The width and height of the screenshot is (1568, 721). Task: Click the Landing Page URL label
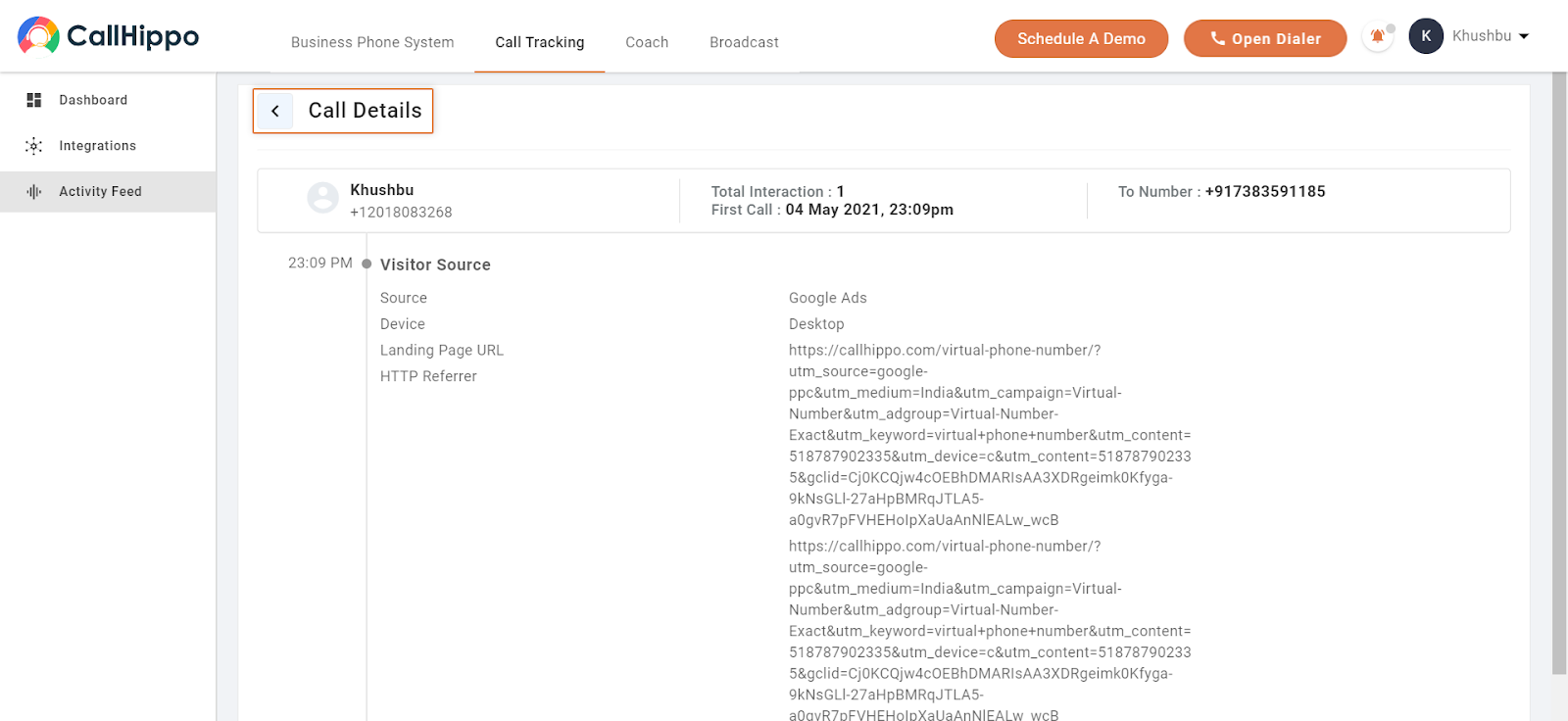tap(442, 351)
